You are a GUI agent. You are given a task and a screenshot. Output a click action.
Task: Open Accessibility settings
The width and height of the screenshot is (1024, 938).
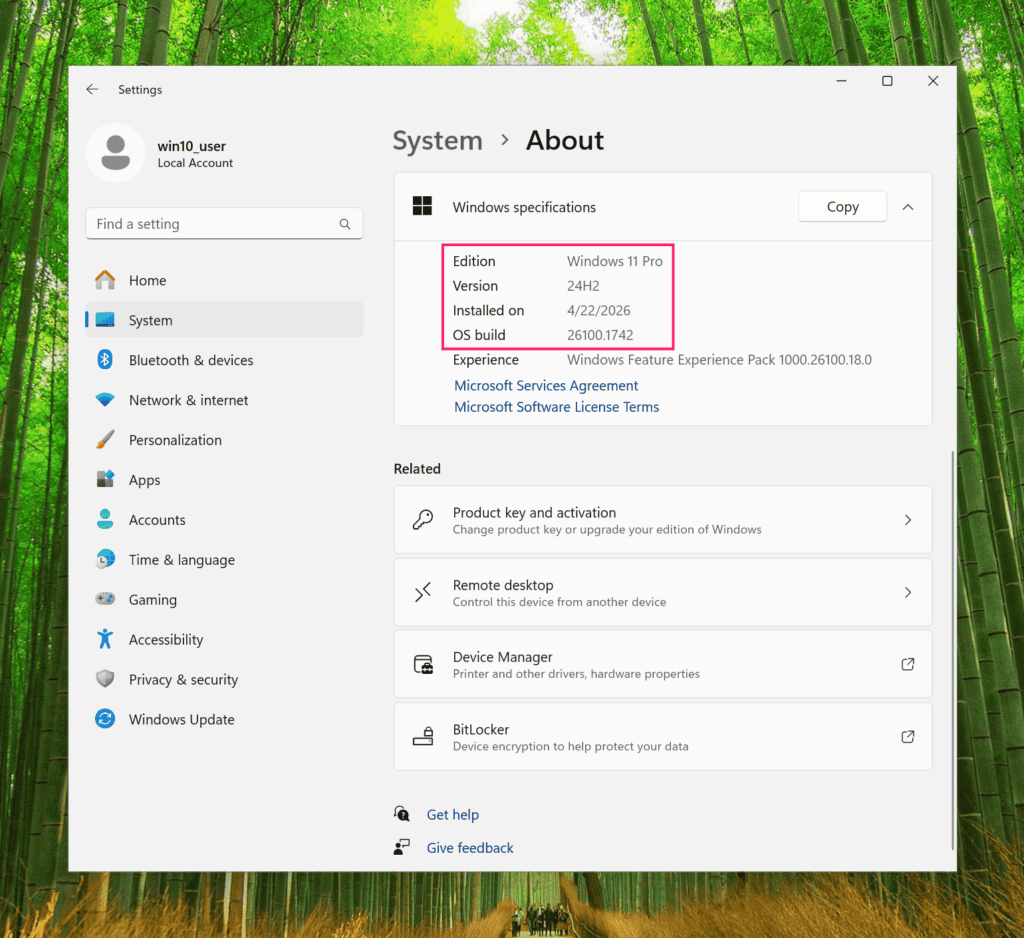tap(224, 639)
